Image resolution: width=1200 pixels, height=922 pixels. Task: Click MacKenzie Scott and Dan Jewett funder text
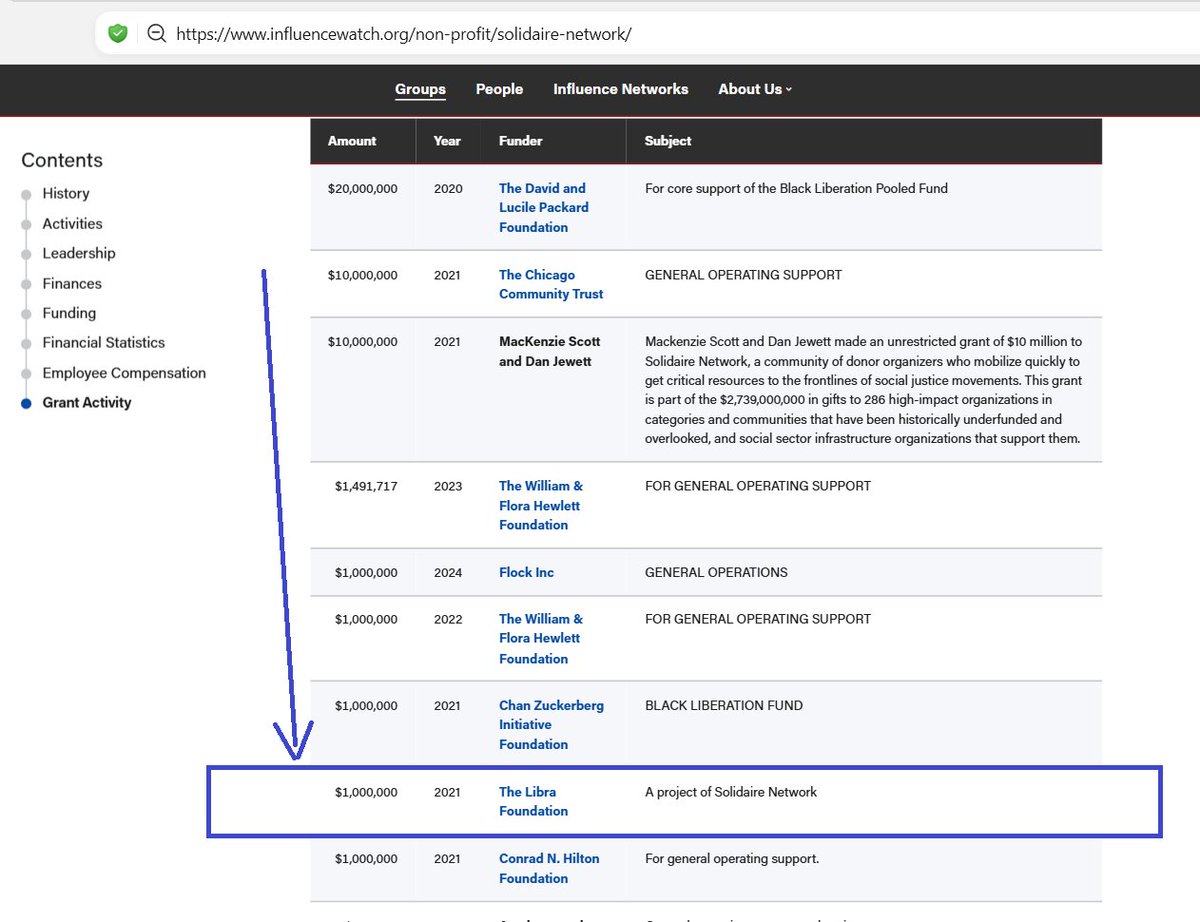point(550,351)
